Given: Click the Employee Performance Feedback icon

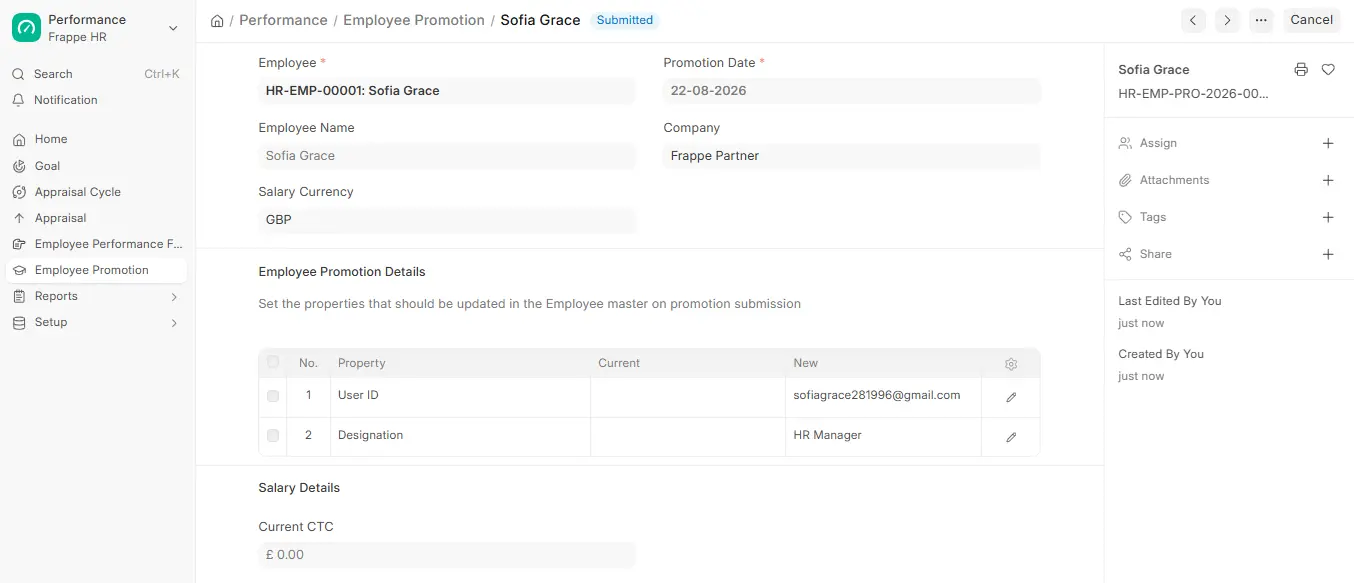Looking at the screenshot, I should click(18, 244).
